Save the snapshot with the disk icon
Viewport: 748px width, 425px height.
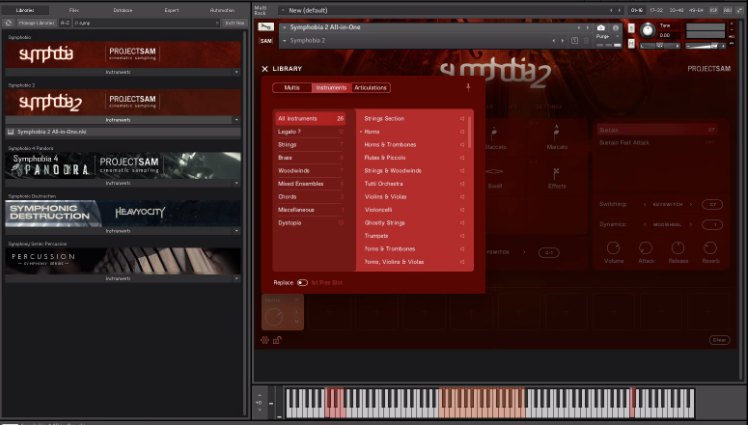tap(575, 41)
